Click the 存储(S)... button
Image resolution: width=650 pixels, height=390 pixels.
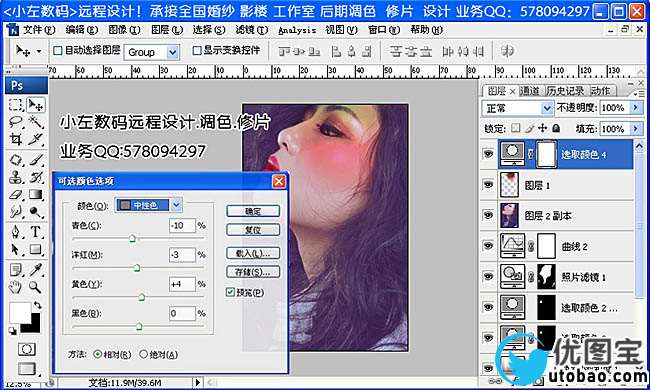pos(253,272)
